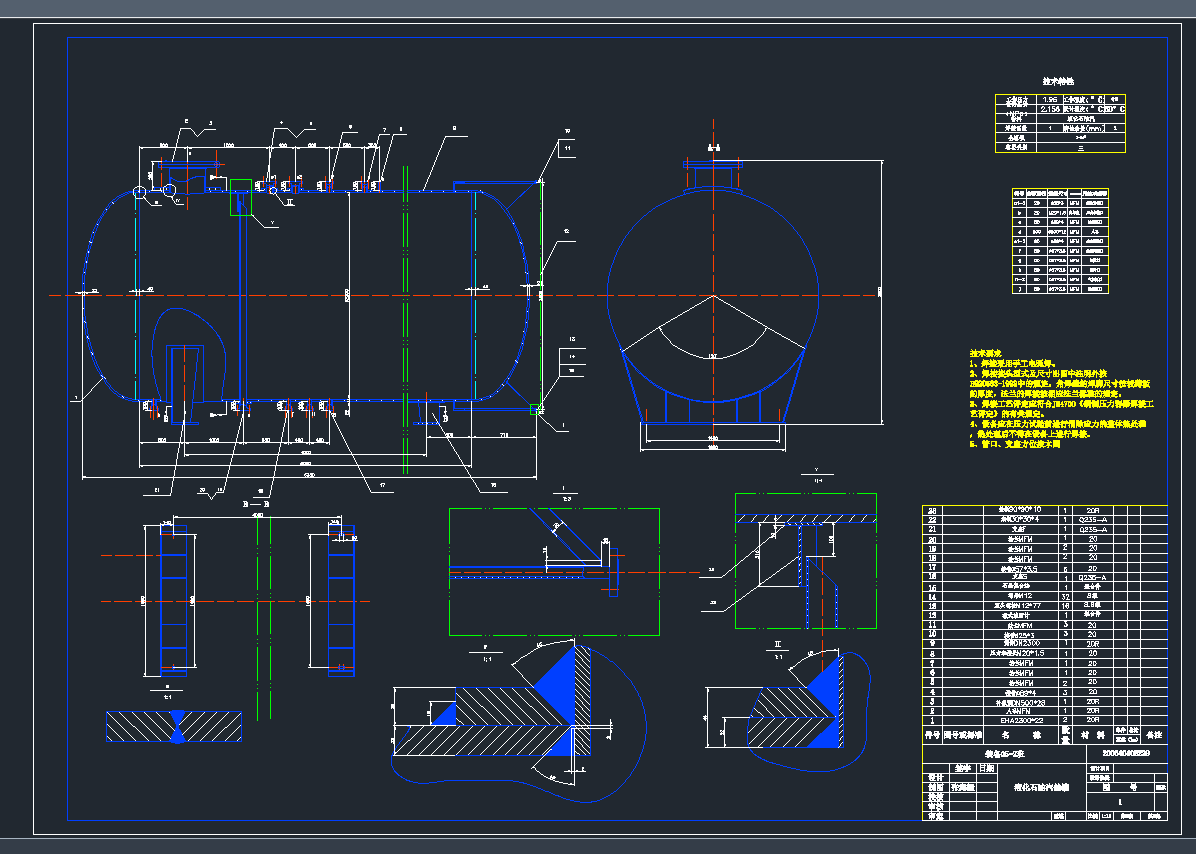Select the balloon box labeled 11
This screenshot has height=854, width=1196.
(566, 149)
